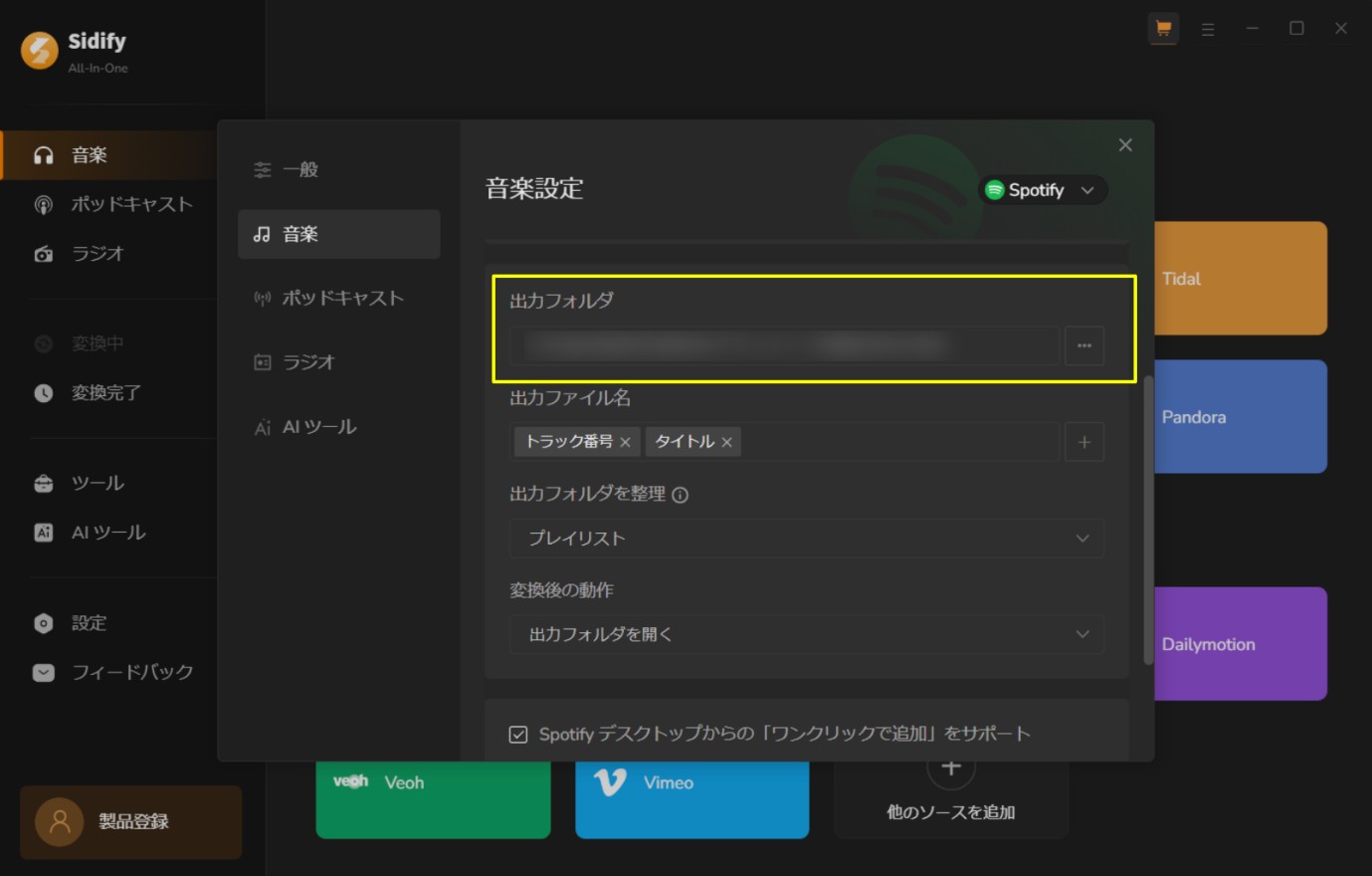1372x876 pixels.
Task: Remove the トラック番号 filename tag
Action: click(x=625, y=442)
